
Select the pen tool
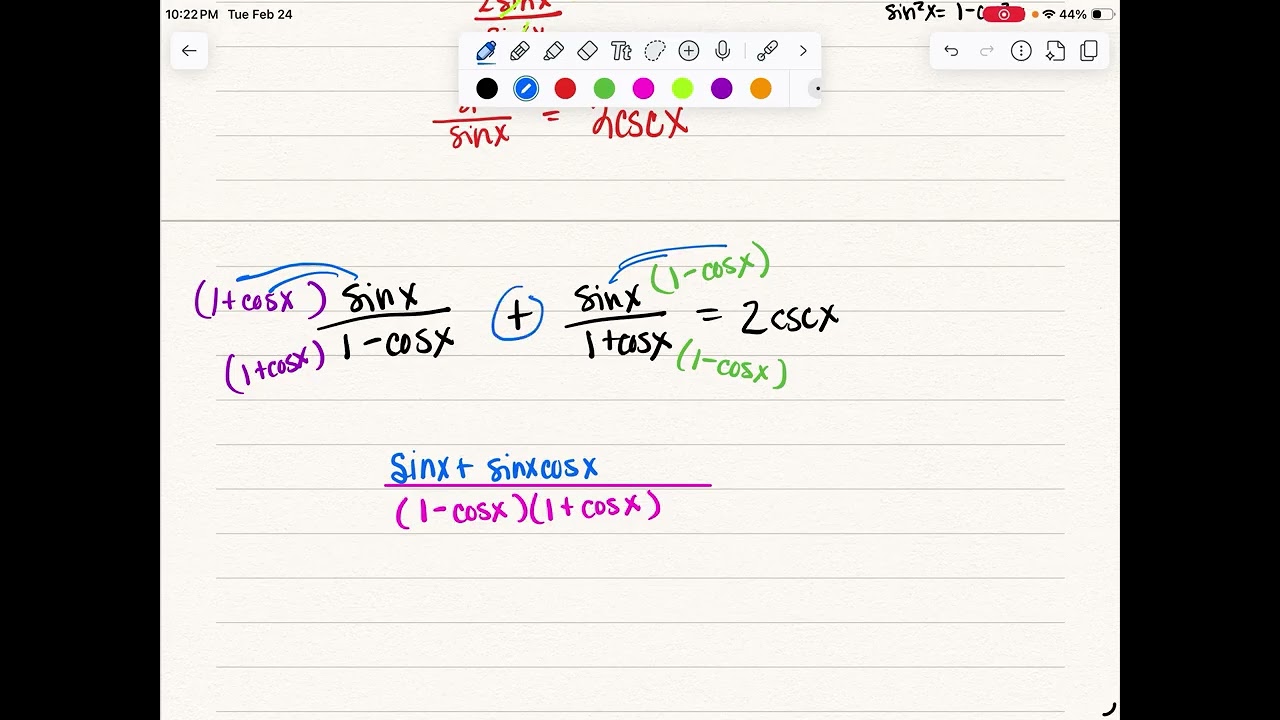(486, 51)
